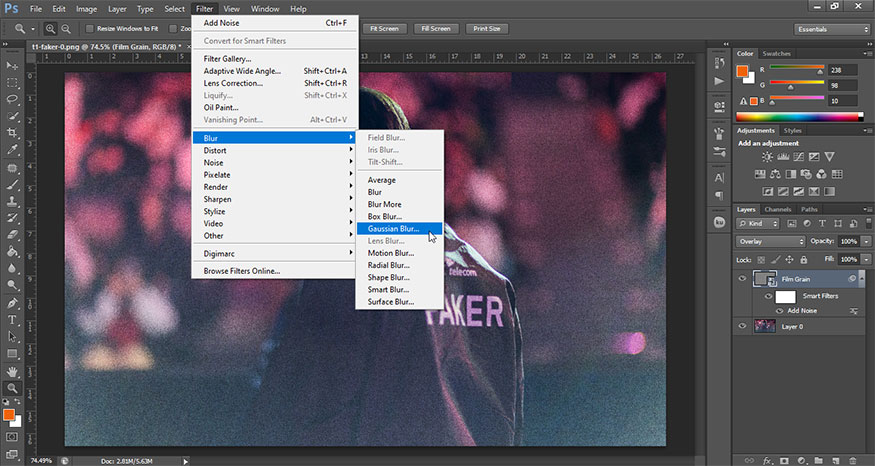Switch to the Channels tab
This screenshot has width=875, height=466.
click(777, 209)
